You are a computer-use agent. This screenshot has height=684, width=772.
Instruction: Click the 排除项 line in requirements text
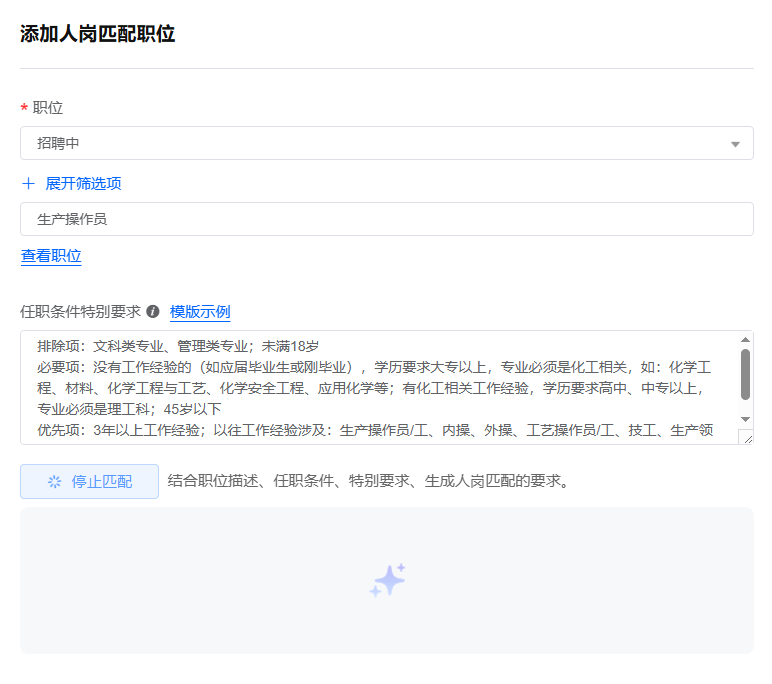click(x=178, y=346)
